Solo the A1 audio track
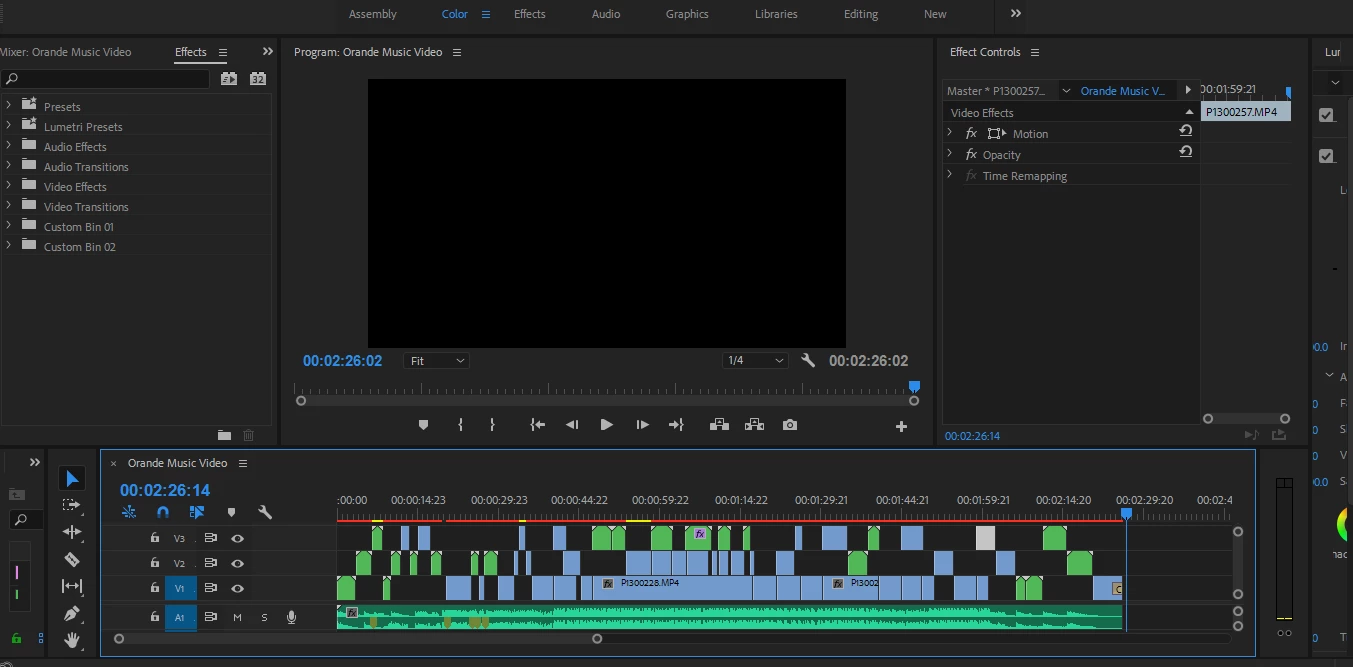The height and width of the screenshot is (667, 1353). click(264, 617)
